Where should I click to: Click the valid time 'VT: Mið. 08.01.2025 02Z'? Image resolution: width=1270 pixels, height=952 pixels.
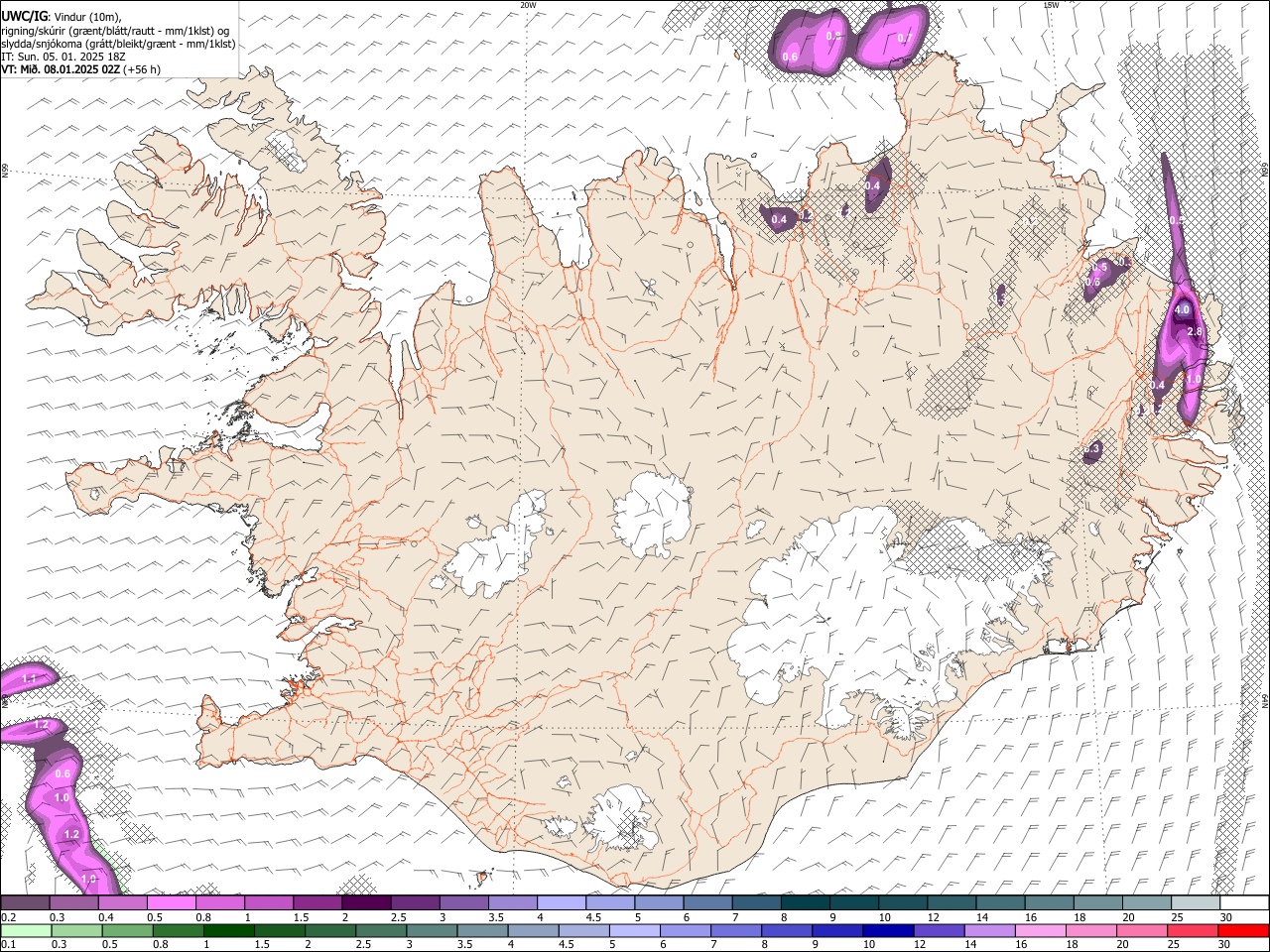point(62,69)
